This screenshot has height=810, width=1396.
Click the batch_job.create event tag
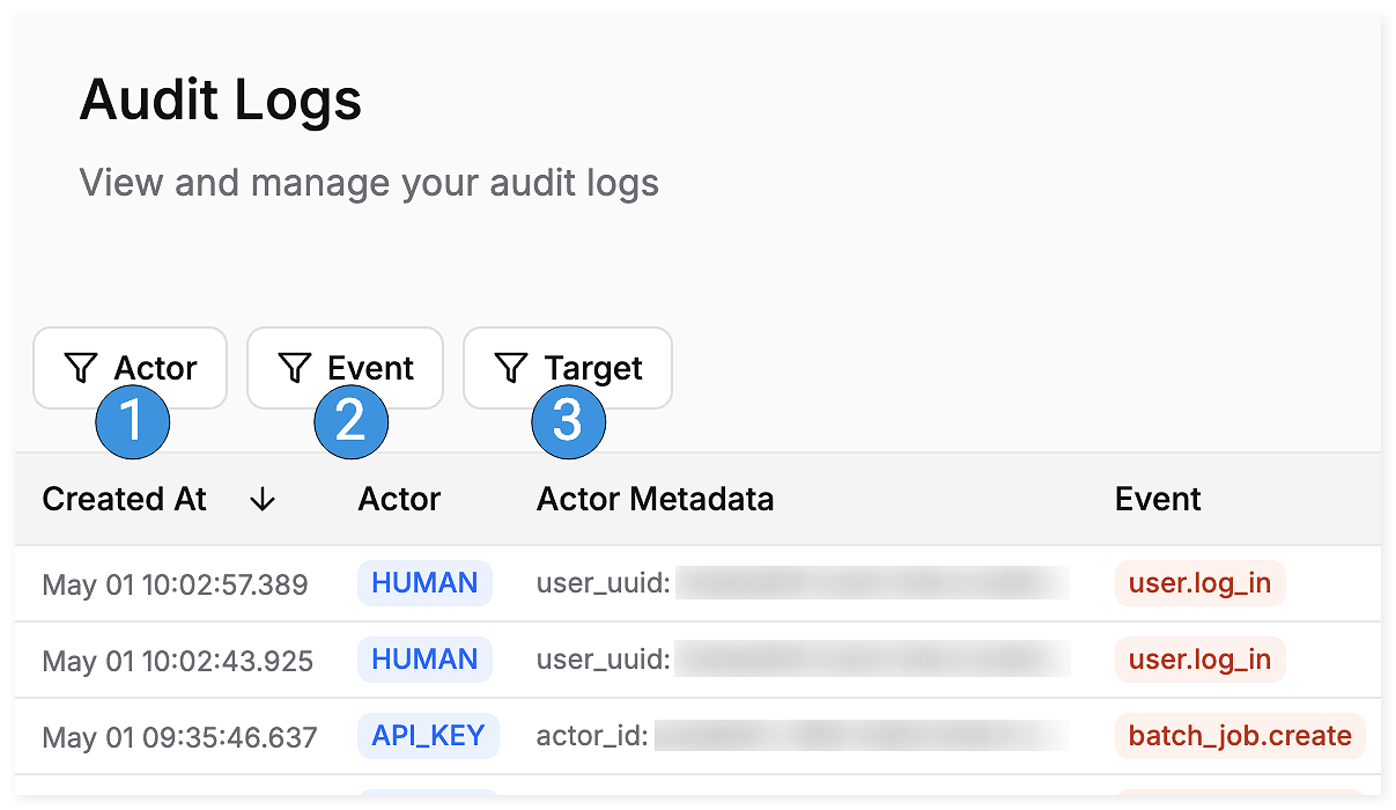pos(1240,736)
